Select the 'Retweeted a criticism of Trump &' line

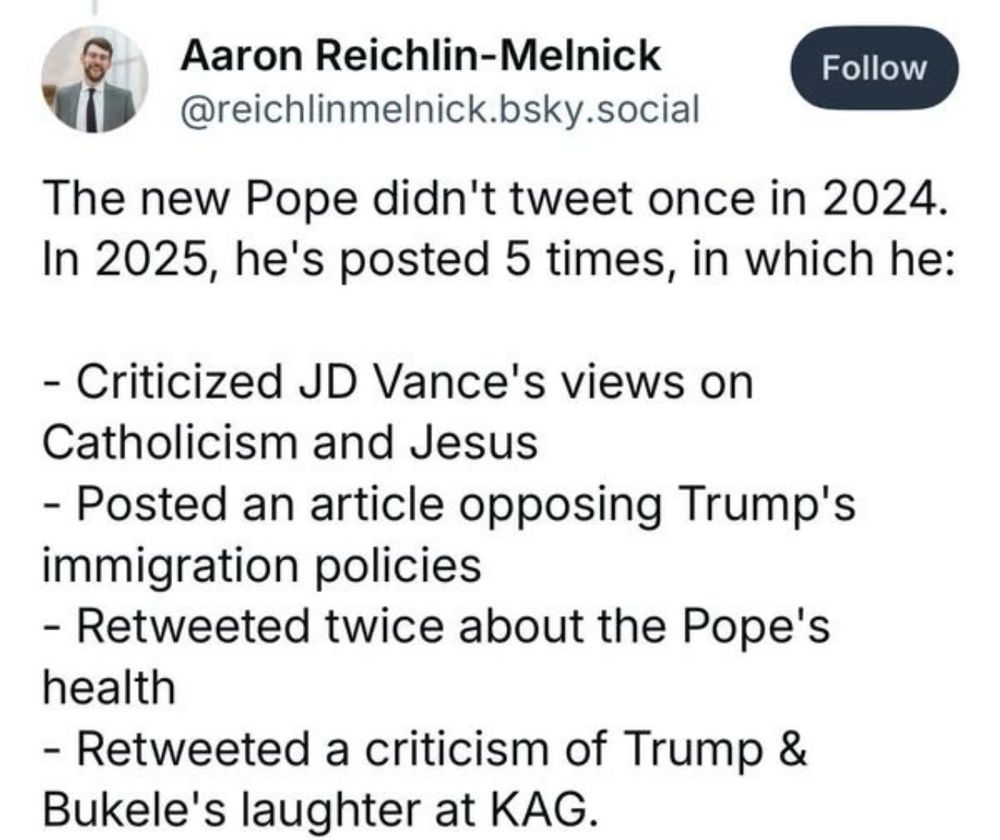[x=425, y=748]
